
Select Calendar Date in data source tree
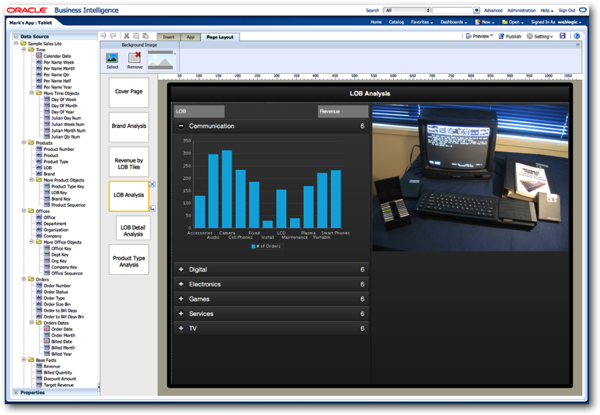[57, 56]
